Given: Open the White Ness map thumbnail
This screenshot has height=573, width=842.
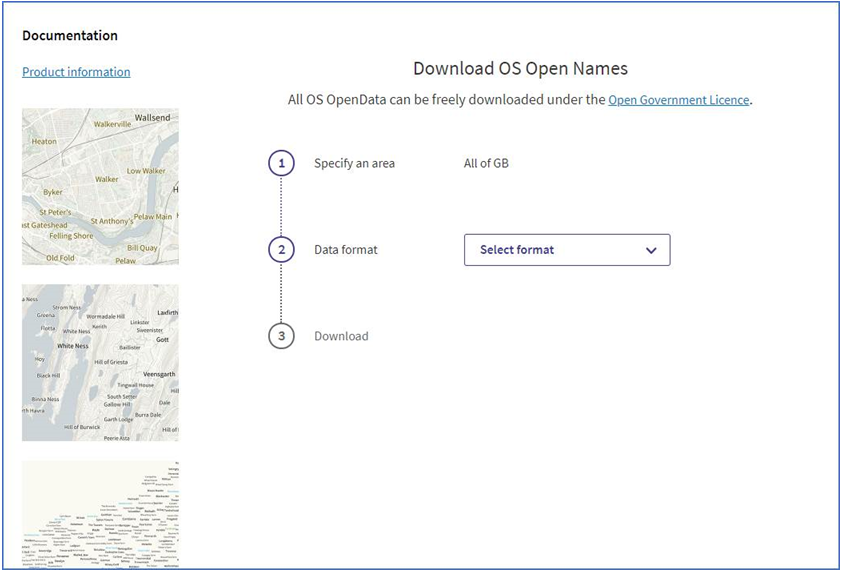Looking at the screenshot, I should (x=100, y=362).
